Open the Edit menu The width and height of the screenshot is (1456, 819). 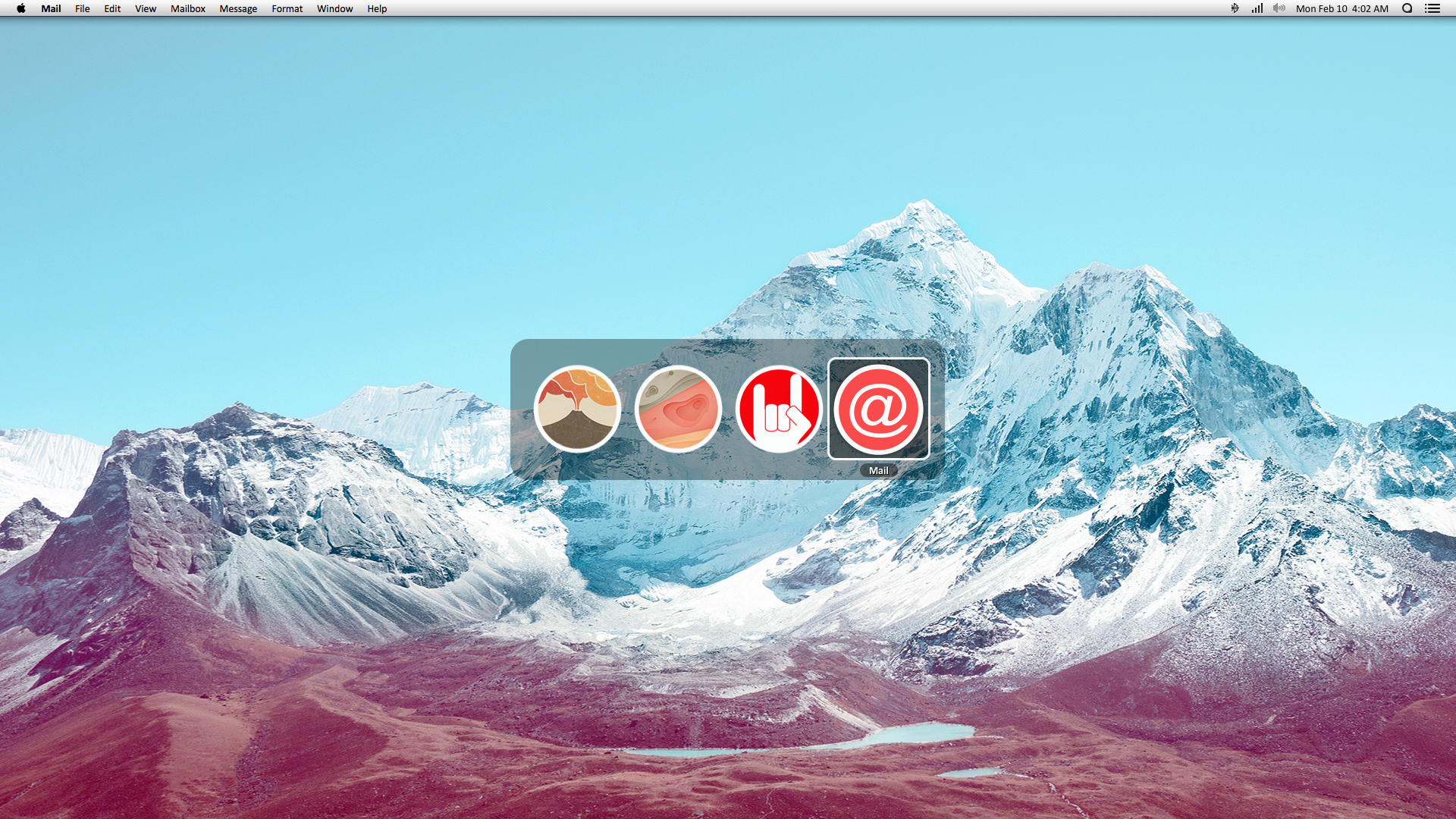coord(112,8)
